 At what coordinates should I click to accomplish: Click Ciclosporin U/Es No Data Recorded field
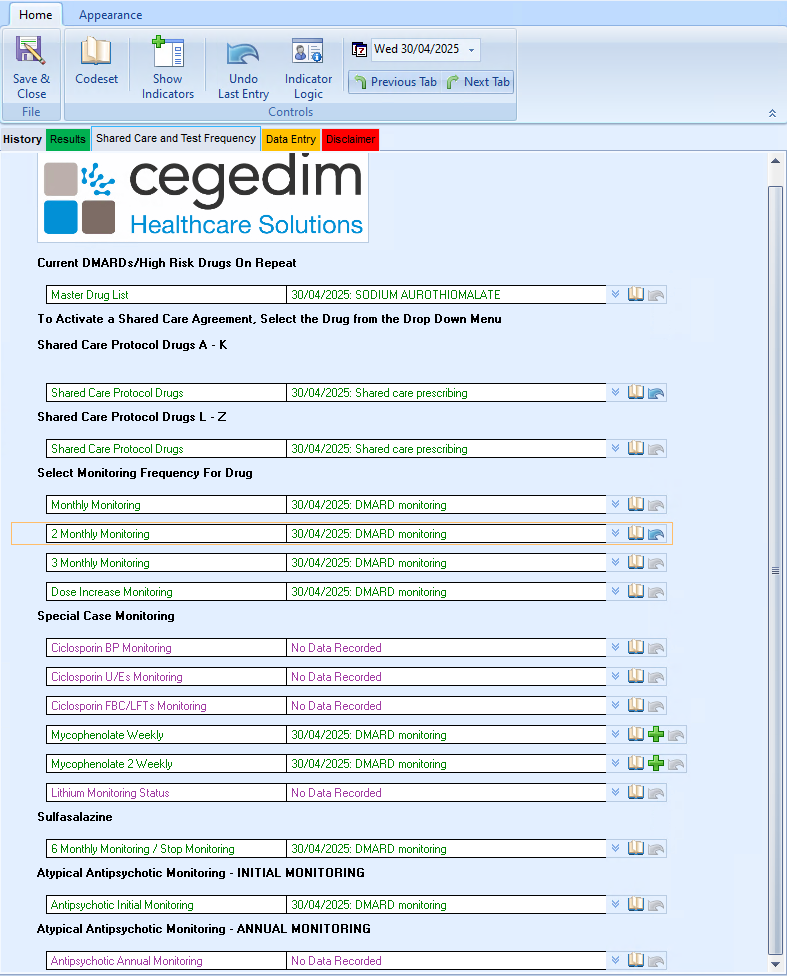446,677
